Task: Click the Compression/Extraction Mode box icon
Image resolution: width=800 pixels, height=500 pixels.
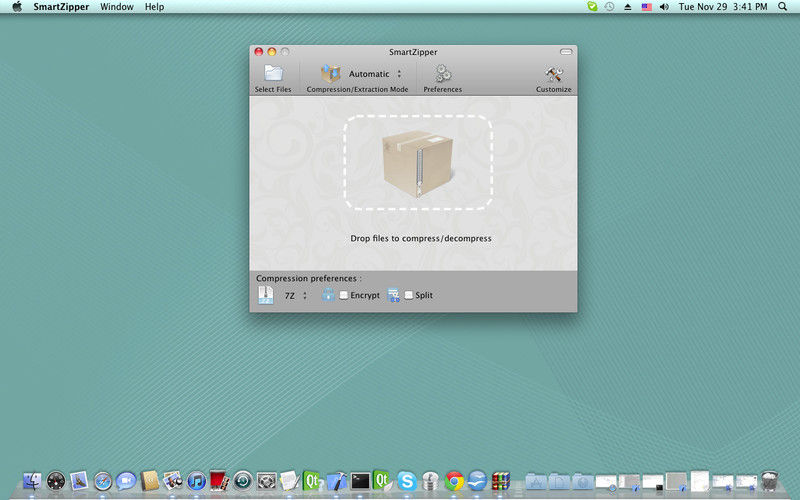Action: coord(331,73)
